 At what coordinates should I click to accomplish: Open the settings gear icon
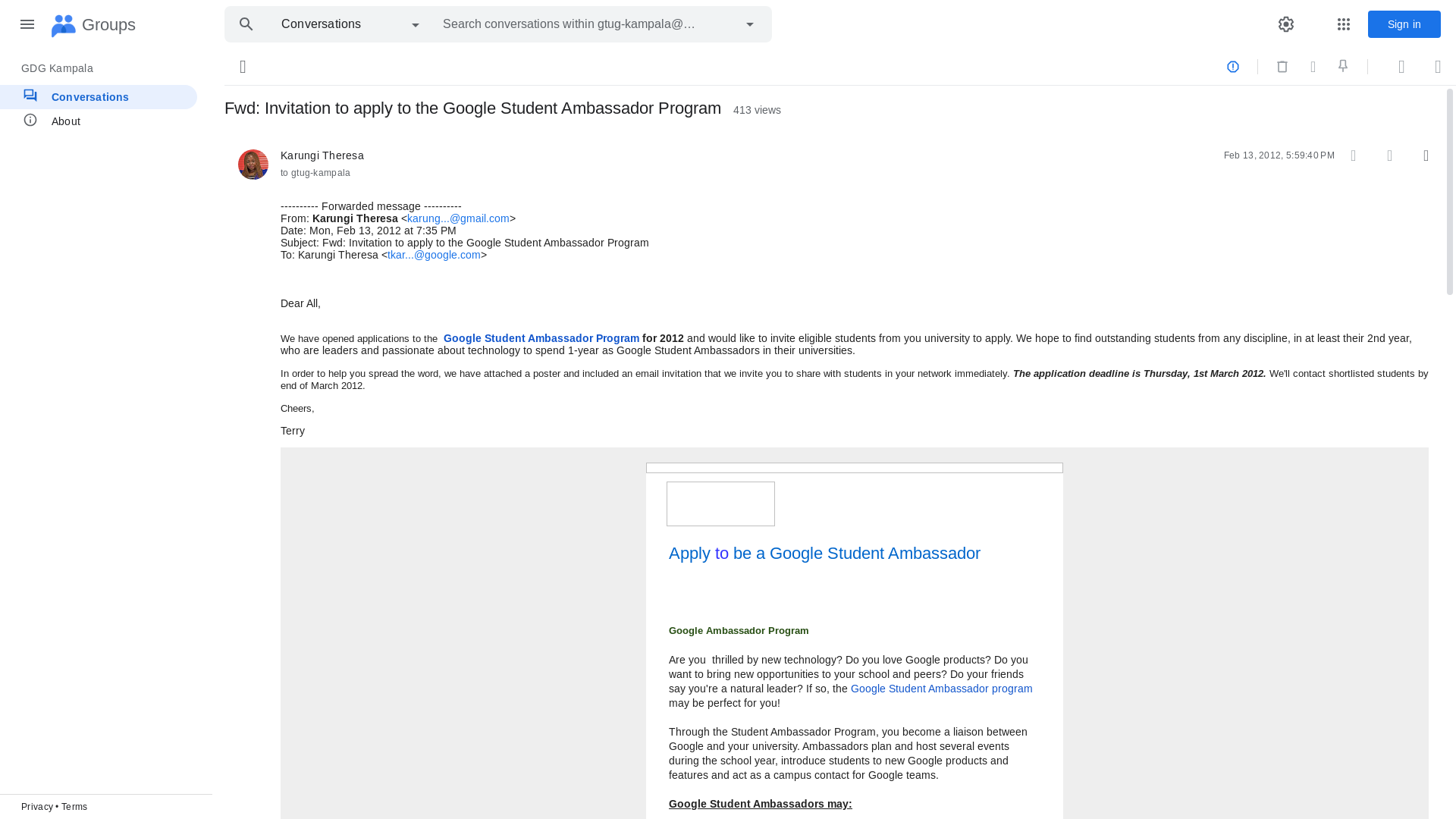click(x=1286, y=24)
